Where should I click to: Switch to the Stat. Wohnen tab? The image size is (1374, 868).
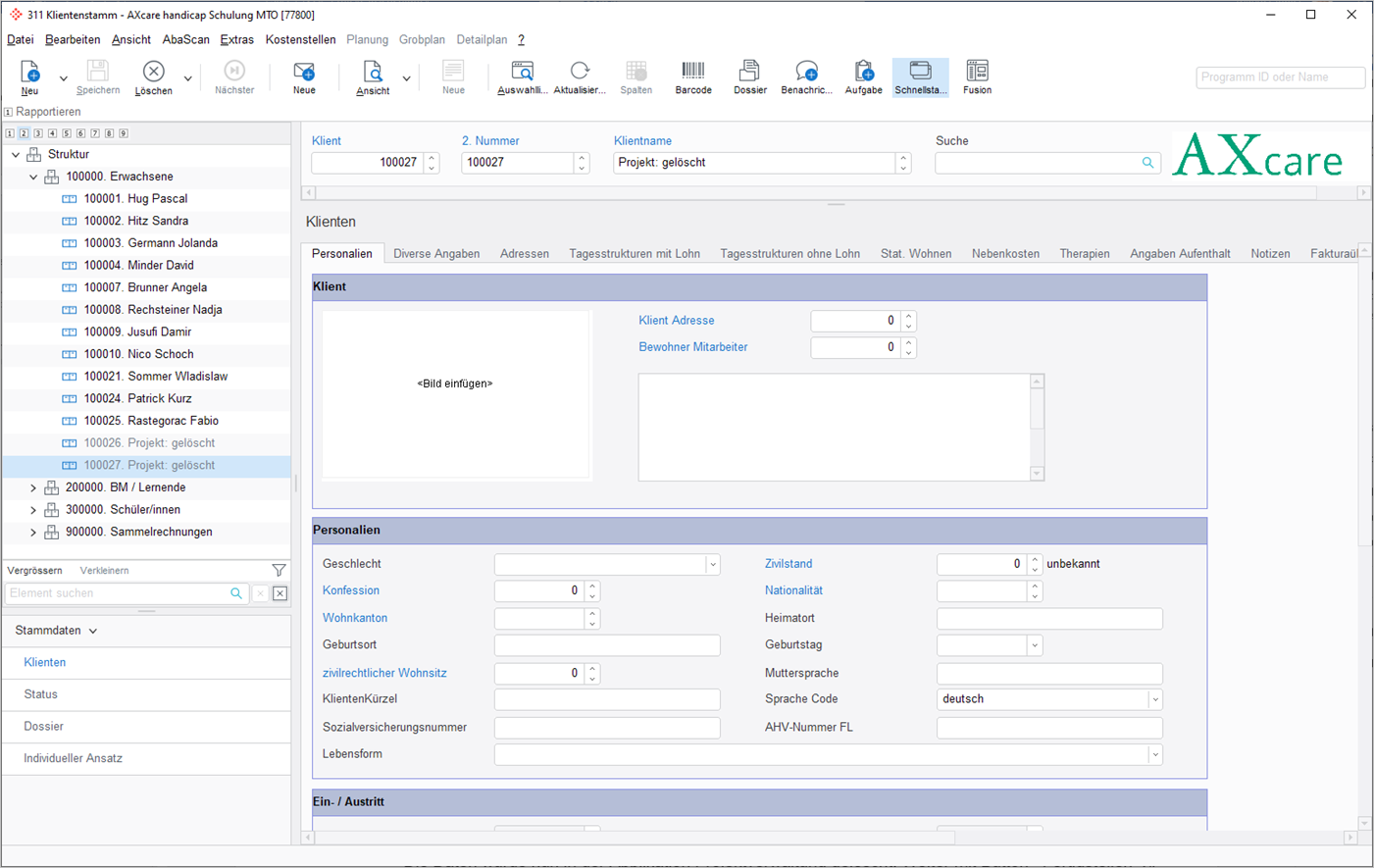916,254
